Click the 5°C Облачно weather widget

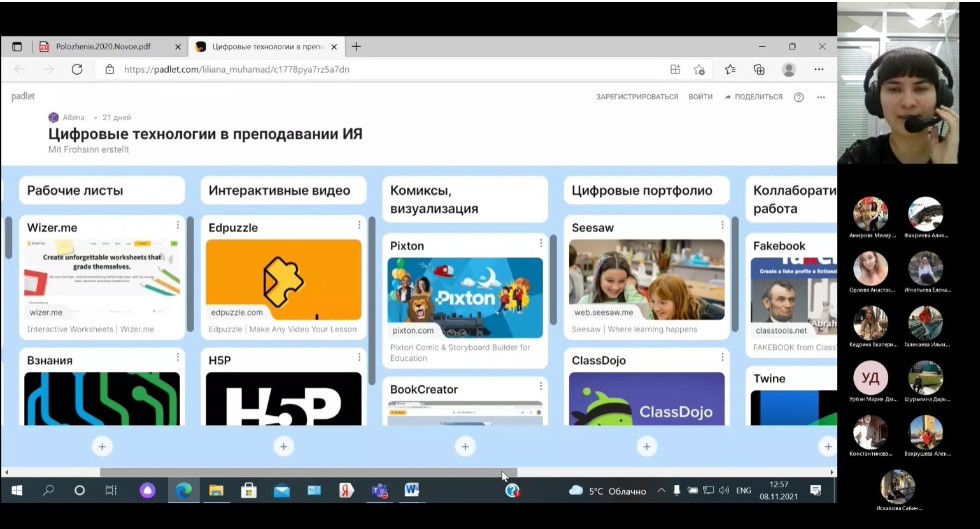608,491
